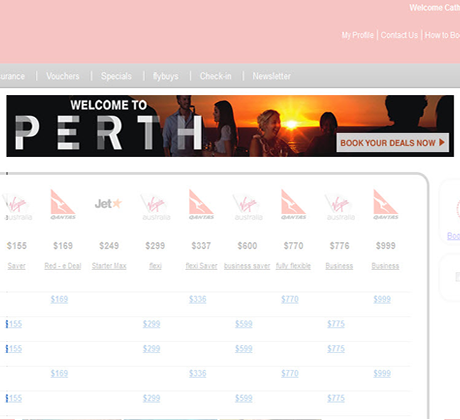Click the Welcome to Perth banner image

click(x=230, y=126)
